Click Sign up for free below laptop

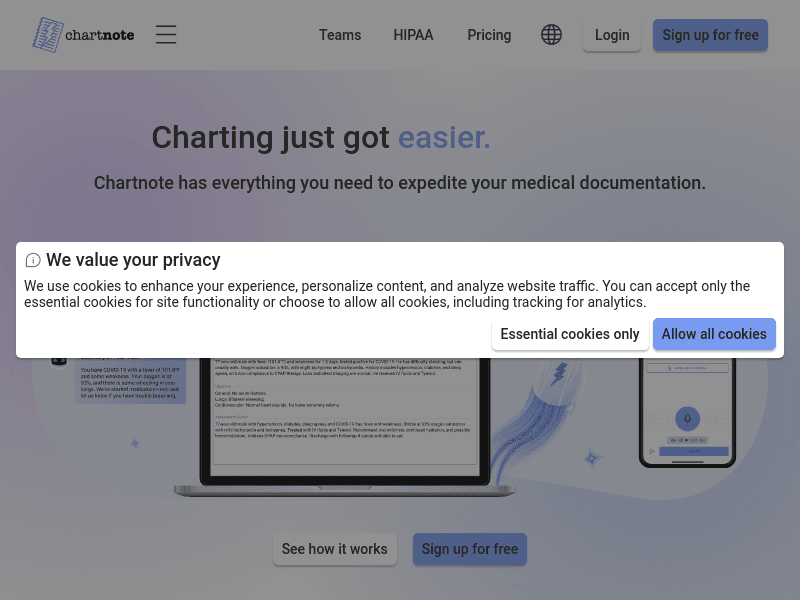470,549
